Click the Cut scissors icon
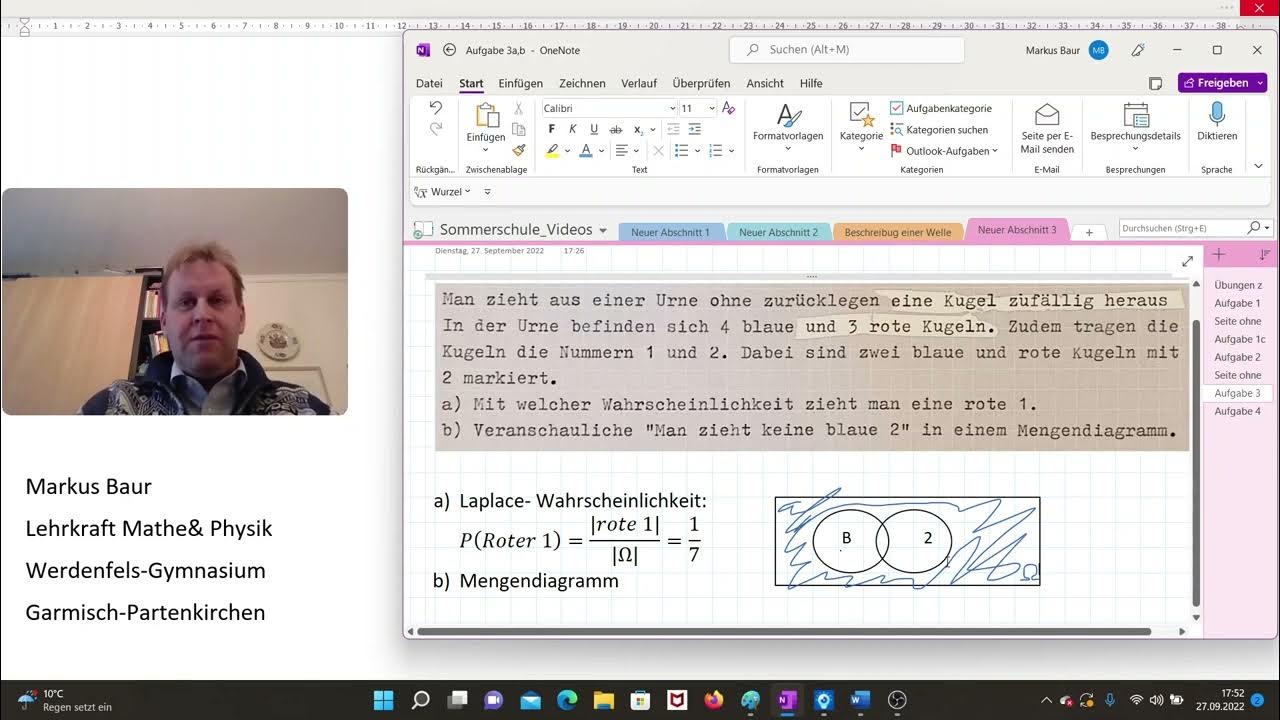1280x720 pixels. (518, 108)
